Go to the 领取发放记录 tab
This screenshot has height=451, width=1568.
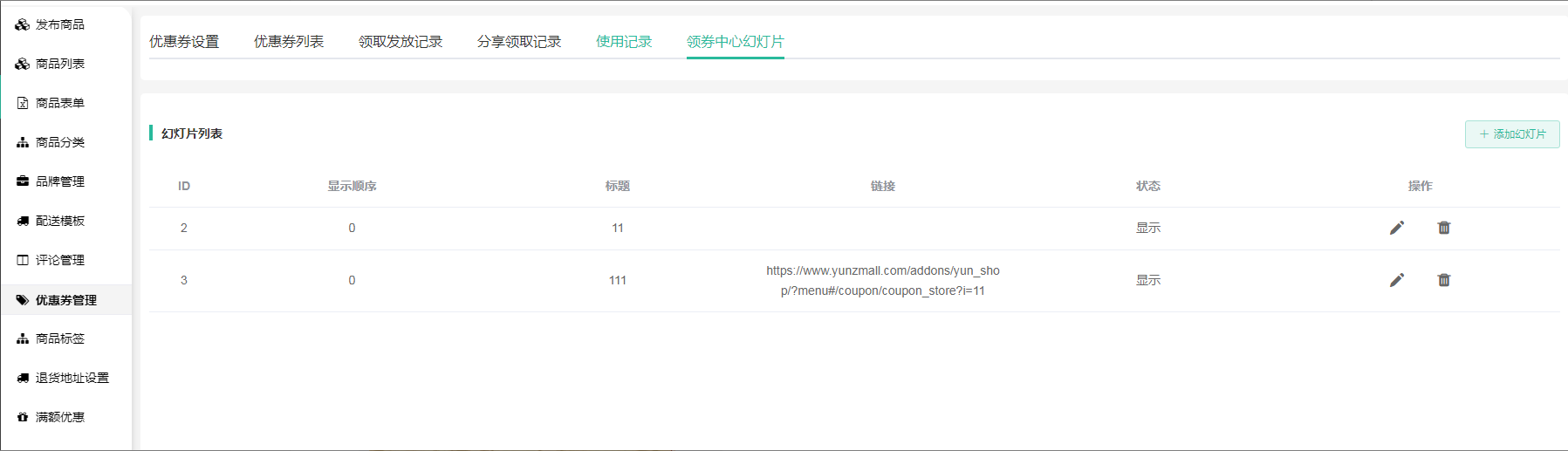[x=401, y=42]
